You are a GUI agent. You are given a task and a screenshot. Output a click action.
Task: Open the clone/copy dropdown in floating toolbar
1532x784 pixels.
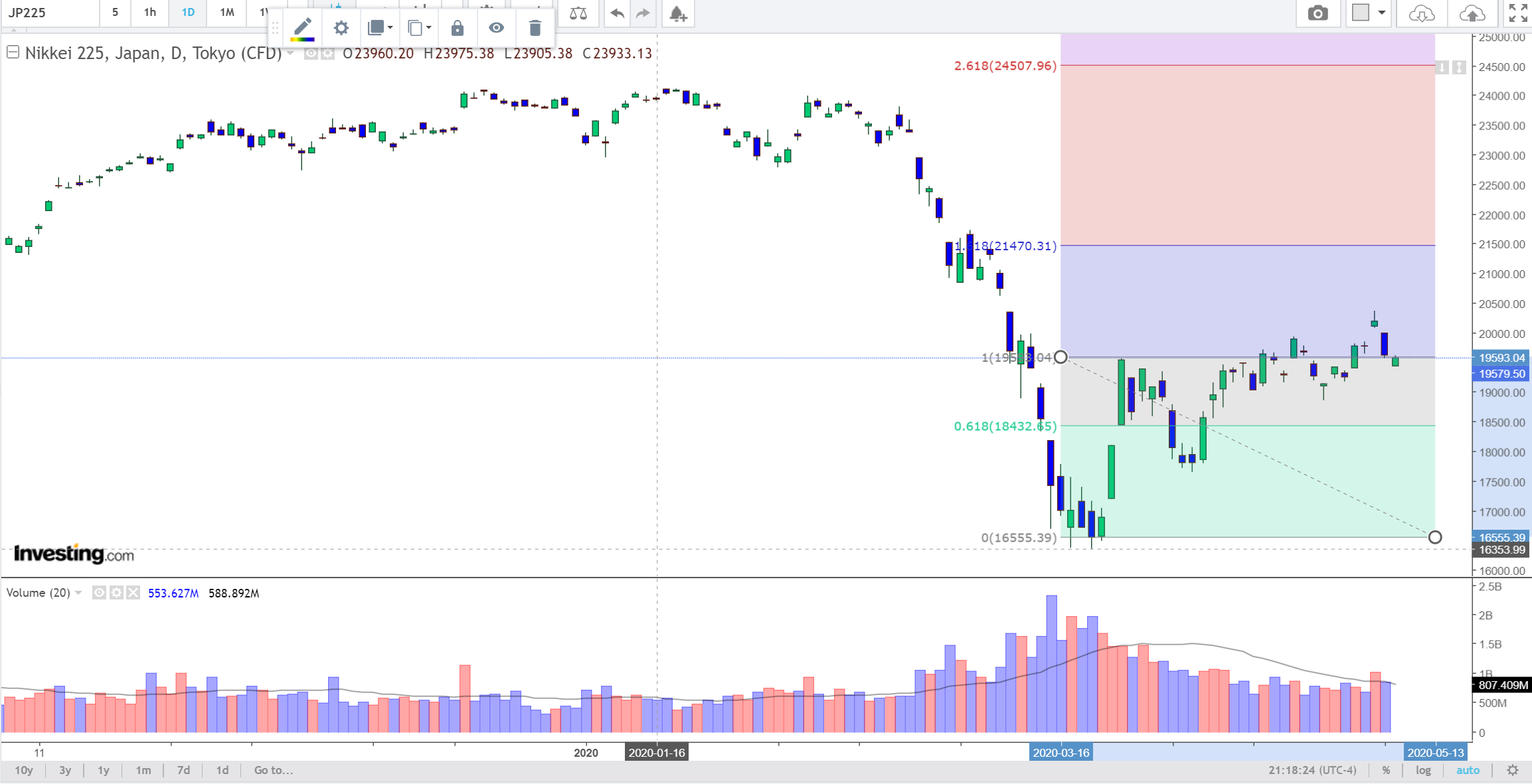tap(420, 28)
